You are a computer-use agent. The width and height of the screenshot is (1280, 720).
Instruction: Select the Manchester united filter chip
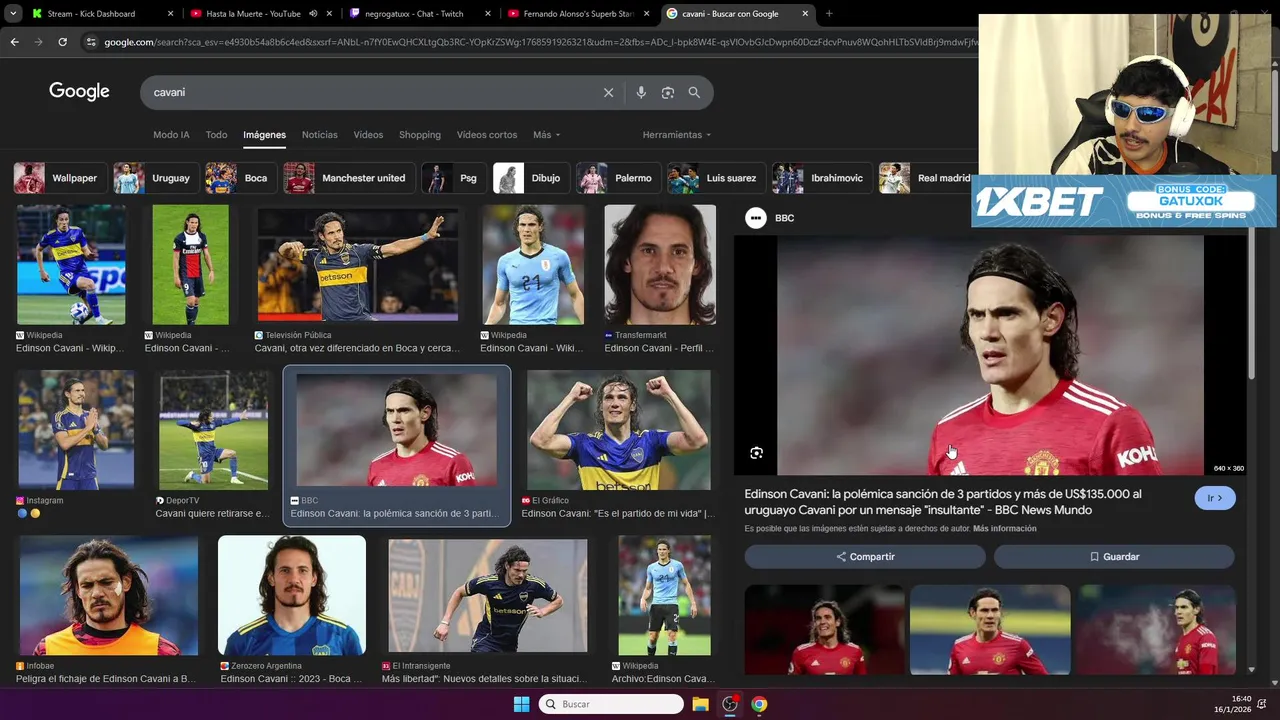coord(348,178)
